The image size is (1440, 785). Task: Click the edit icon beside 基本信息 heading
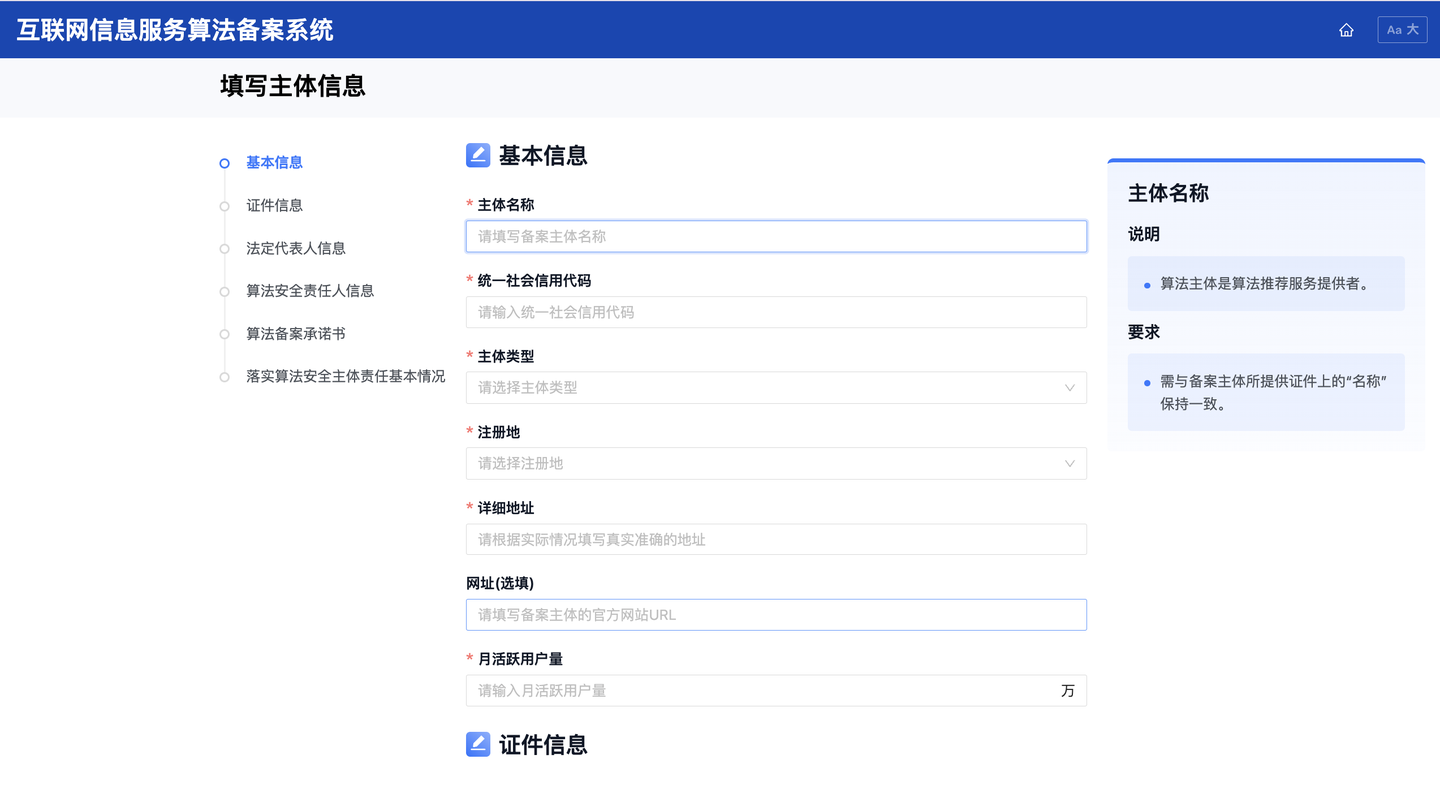[x=478, y=155]
